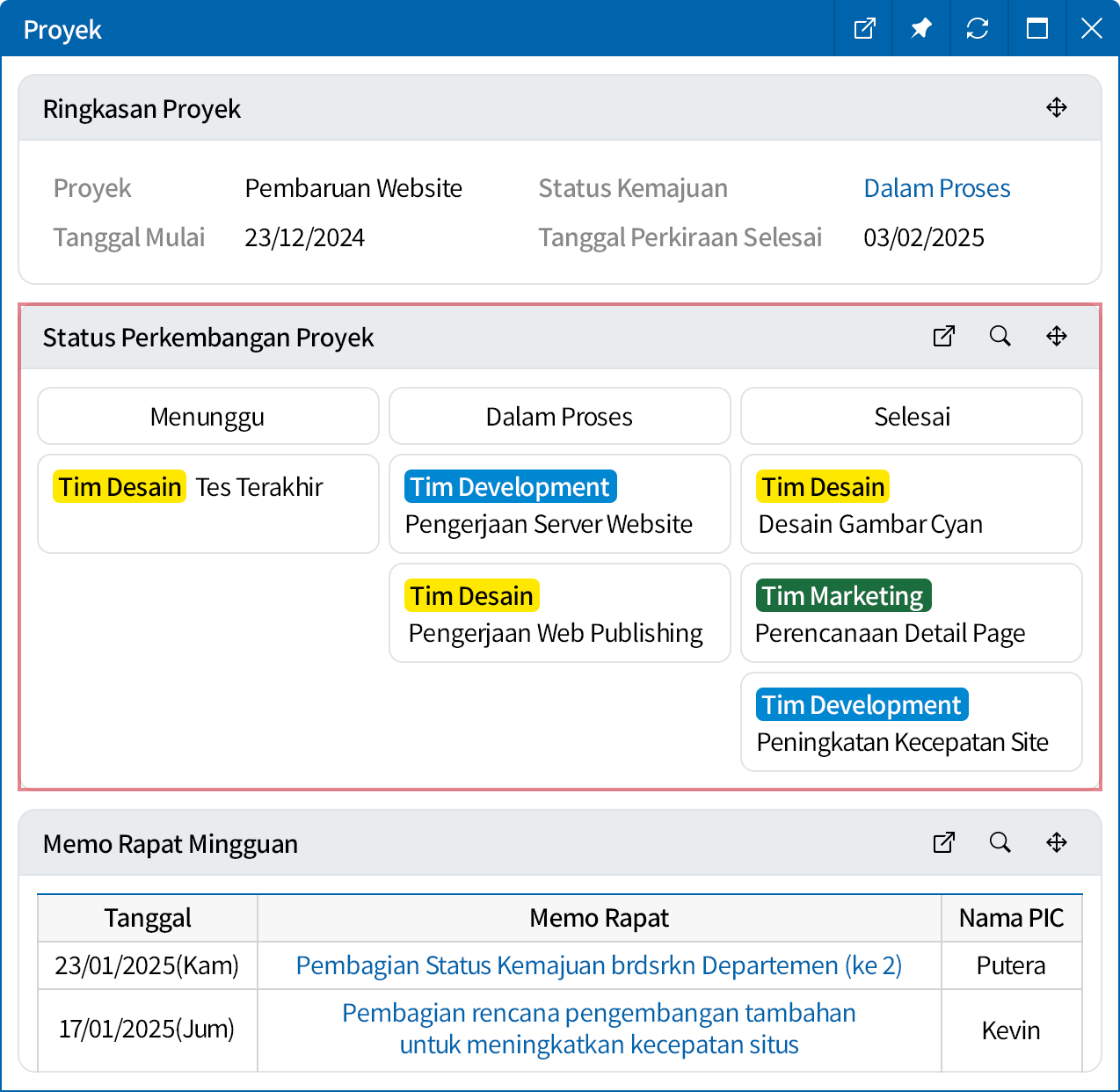The image size is (1120, 1092).
Task: Select the Putera PIC cell
Action: (x=1011, y=965)
